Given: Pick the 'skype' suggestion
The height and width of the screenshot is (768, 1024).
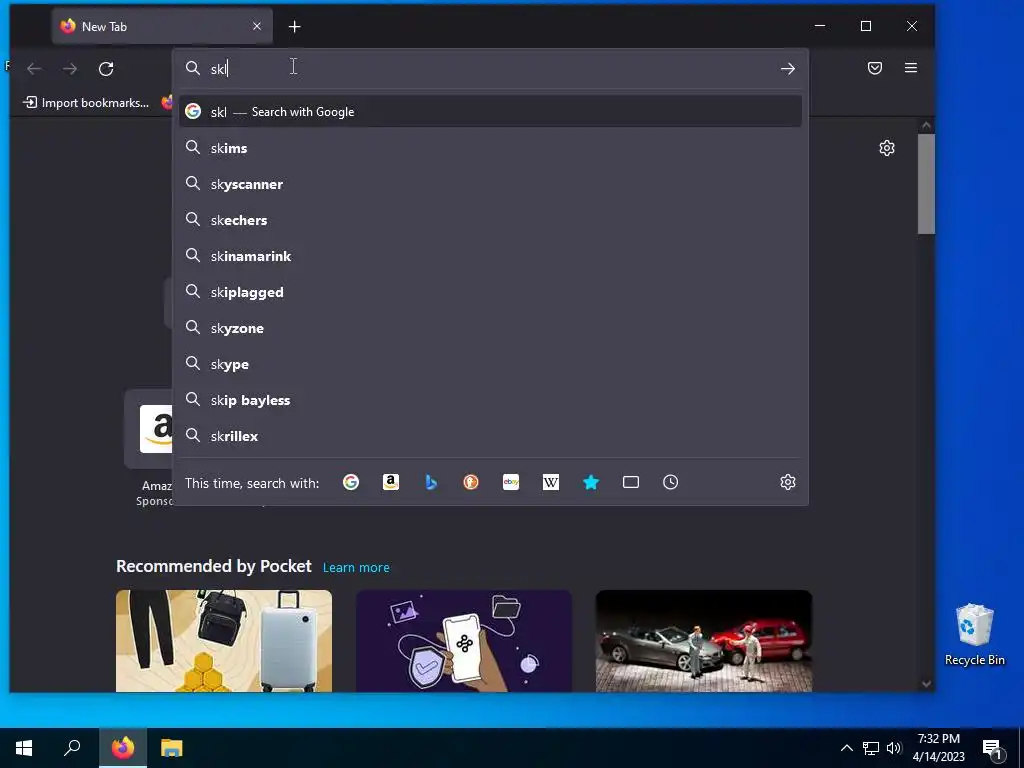Looking at the screenshot, I should point(490,364).
